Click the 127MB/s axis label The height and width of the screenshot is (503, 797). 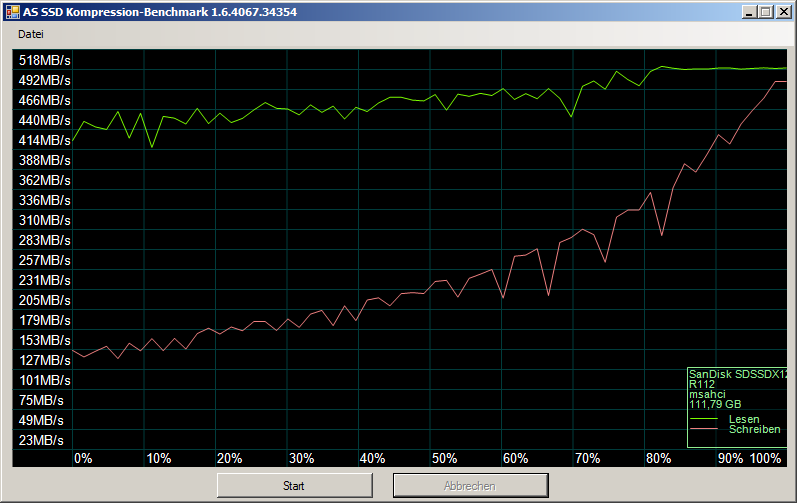[44, 360]
